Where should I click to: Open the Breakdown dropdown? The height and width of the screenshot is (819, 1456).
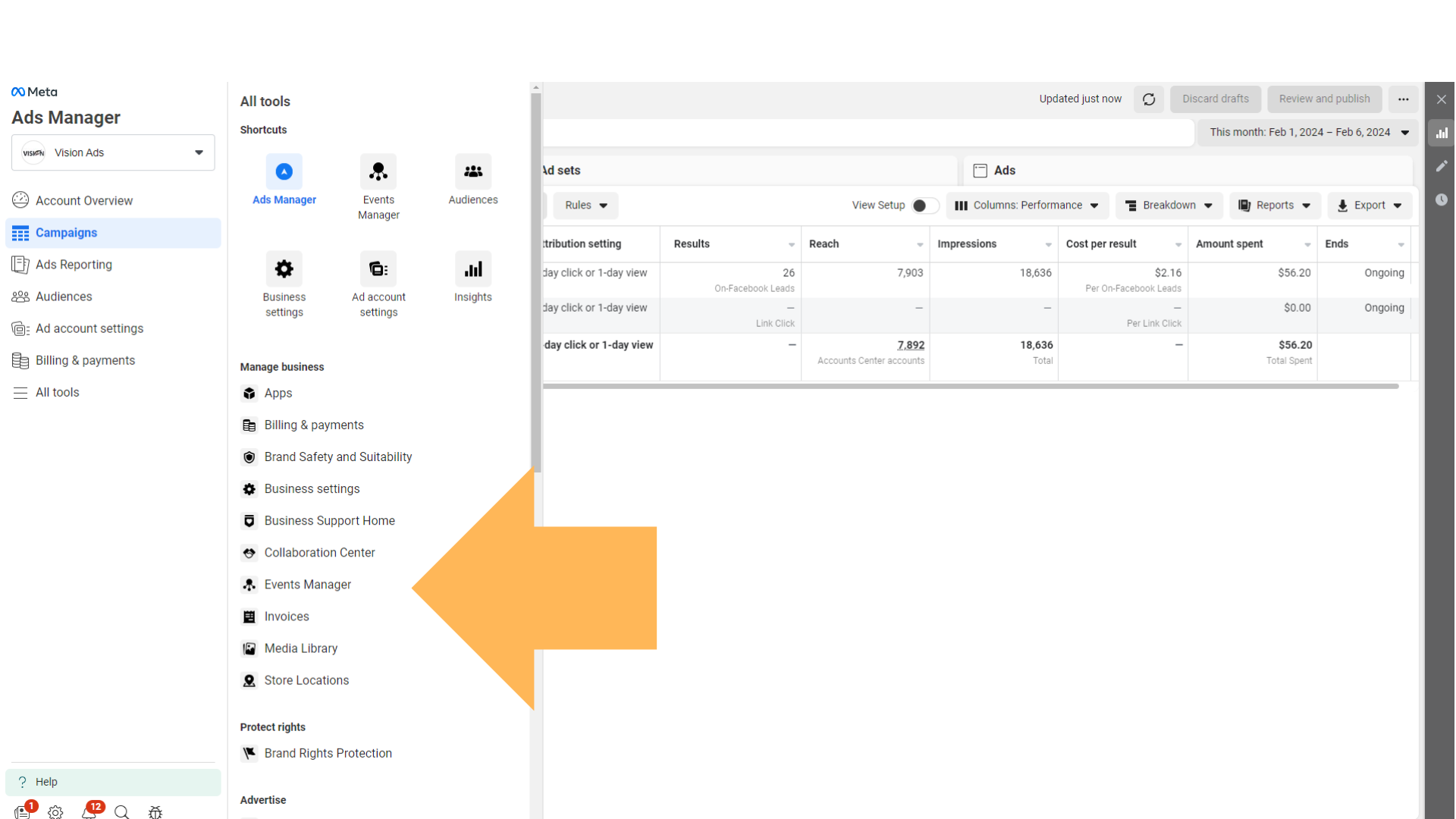pos(1169,206)
